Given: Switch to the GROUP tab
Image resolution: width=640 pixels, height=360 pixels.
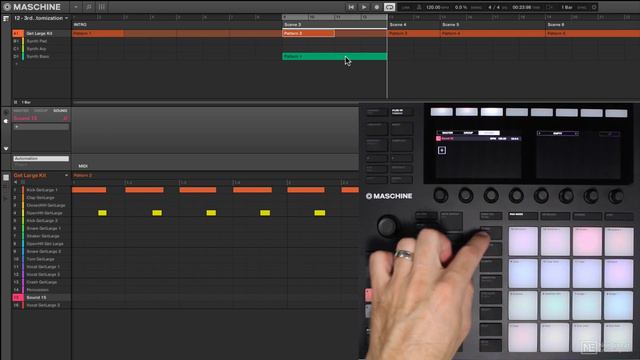Looking at the screenshot, I should [x=40, y=111].
